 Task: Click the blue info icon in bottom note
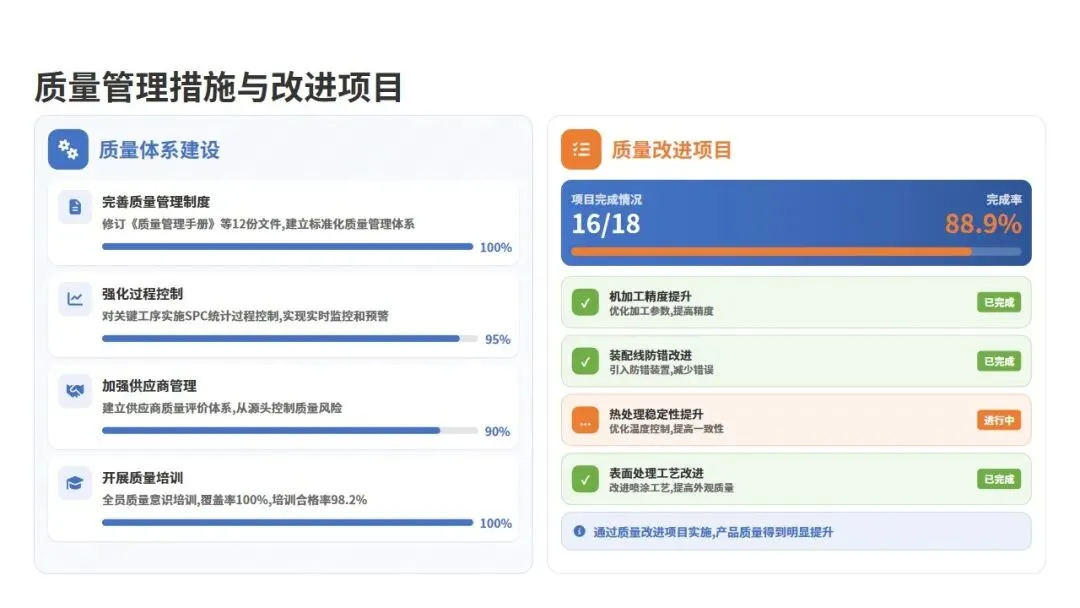point(579,532)
